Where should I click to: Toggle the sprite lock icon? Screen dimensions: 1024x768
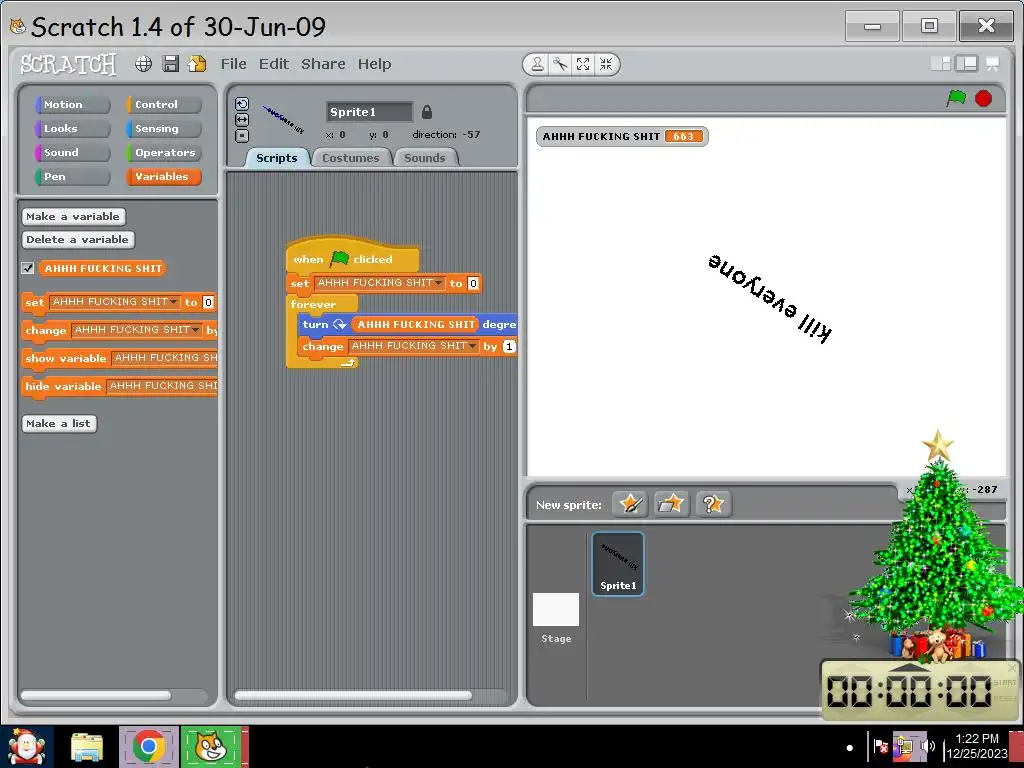pyautogui.click(x=426, y=112)
